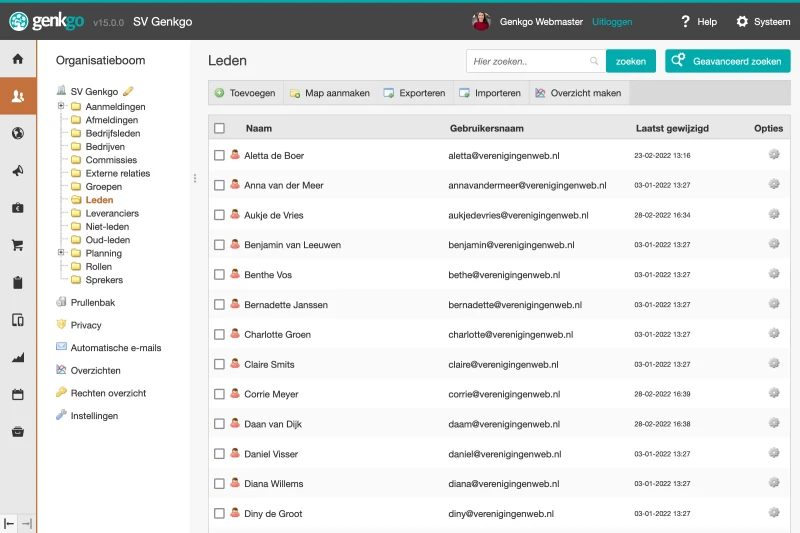
Task: Toggle the select-all checkbox in table header
Action: tap(219, 128)
